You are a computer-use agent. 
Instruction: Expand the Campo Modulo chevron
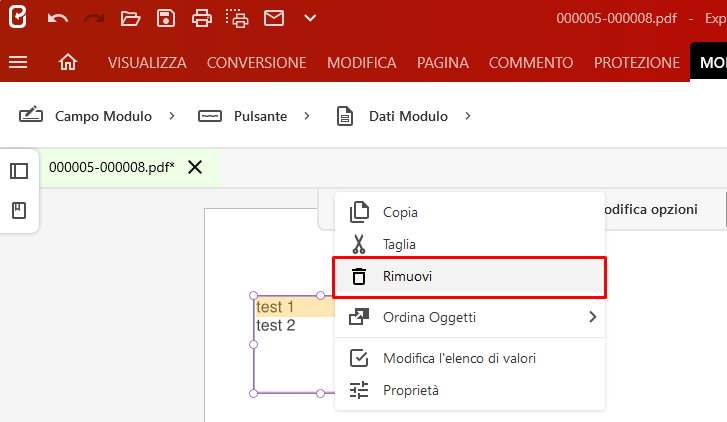172,116
